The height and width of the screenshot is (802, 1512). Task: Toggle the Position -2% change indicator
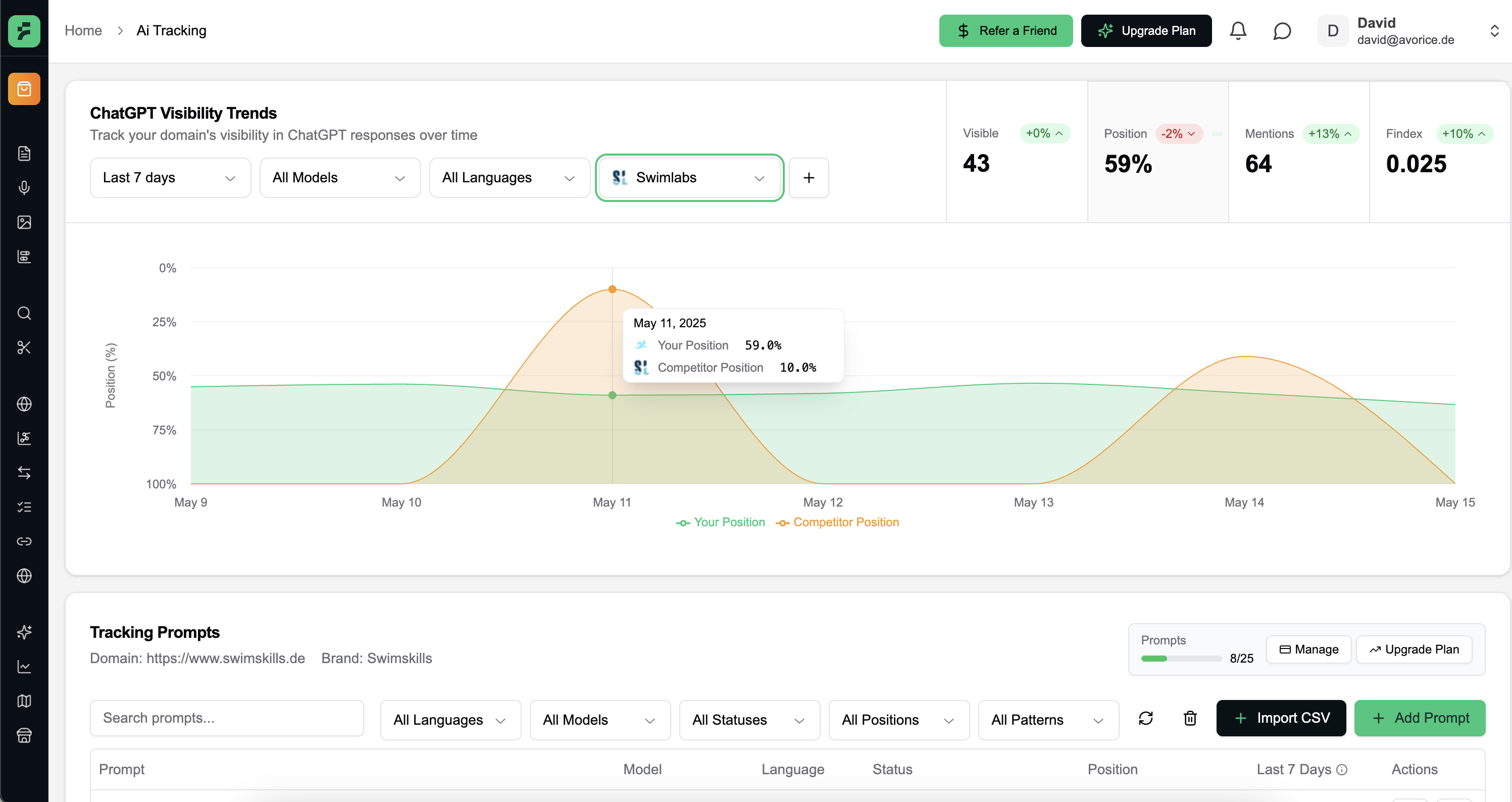point(1179,133)
